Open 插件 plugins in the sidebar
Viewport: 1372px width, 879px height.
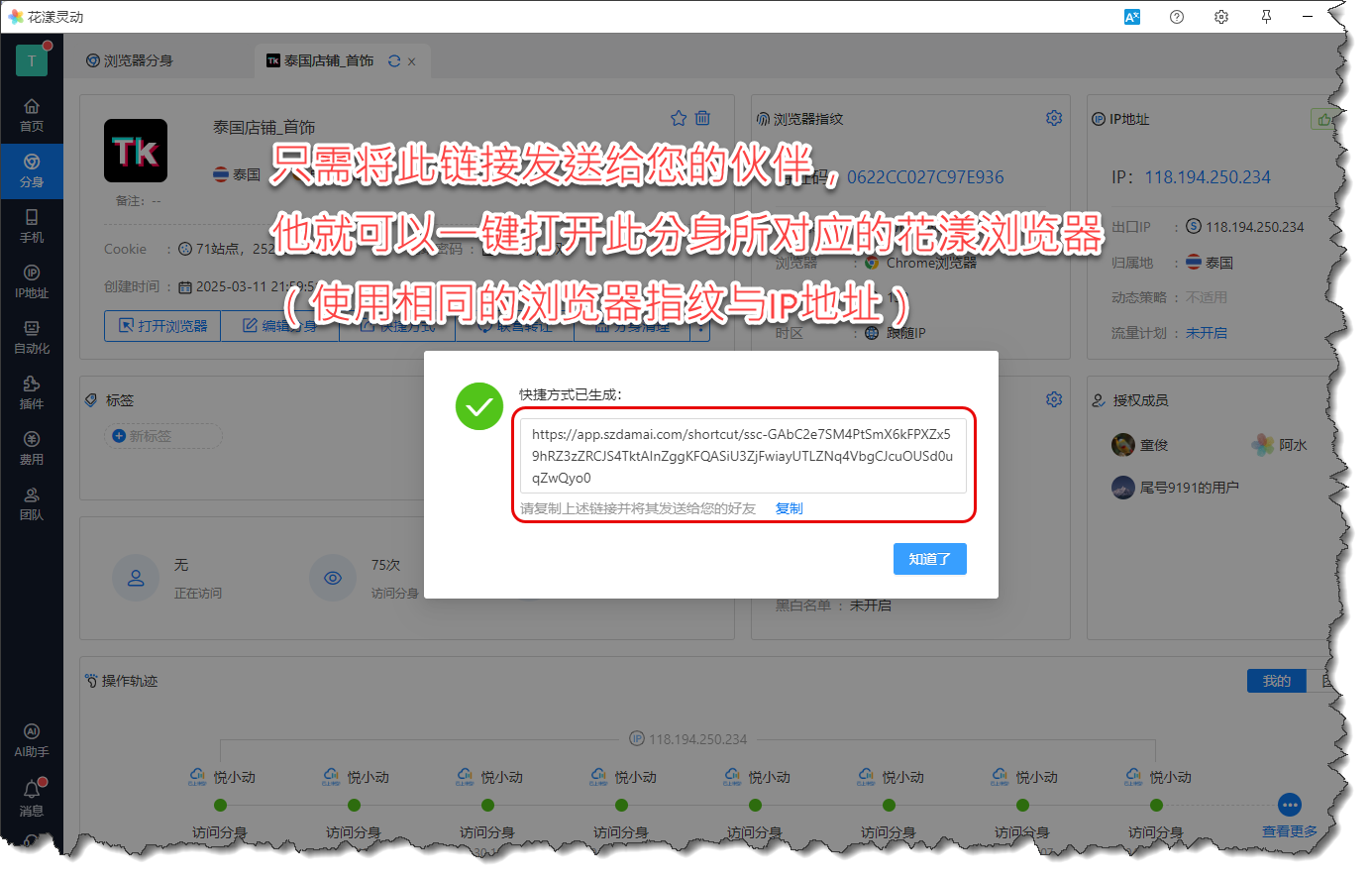(32, 392)
